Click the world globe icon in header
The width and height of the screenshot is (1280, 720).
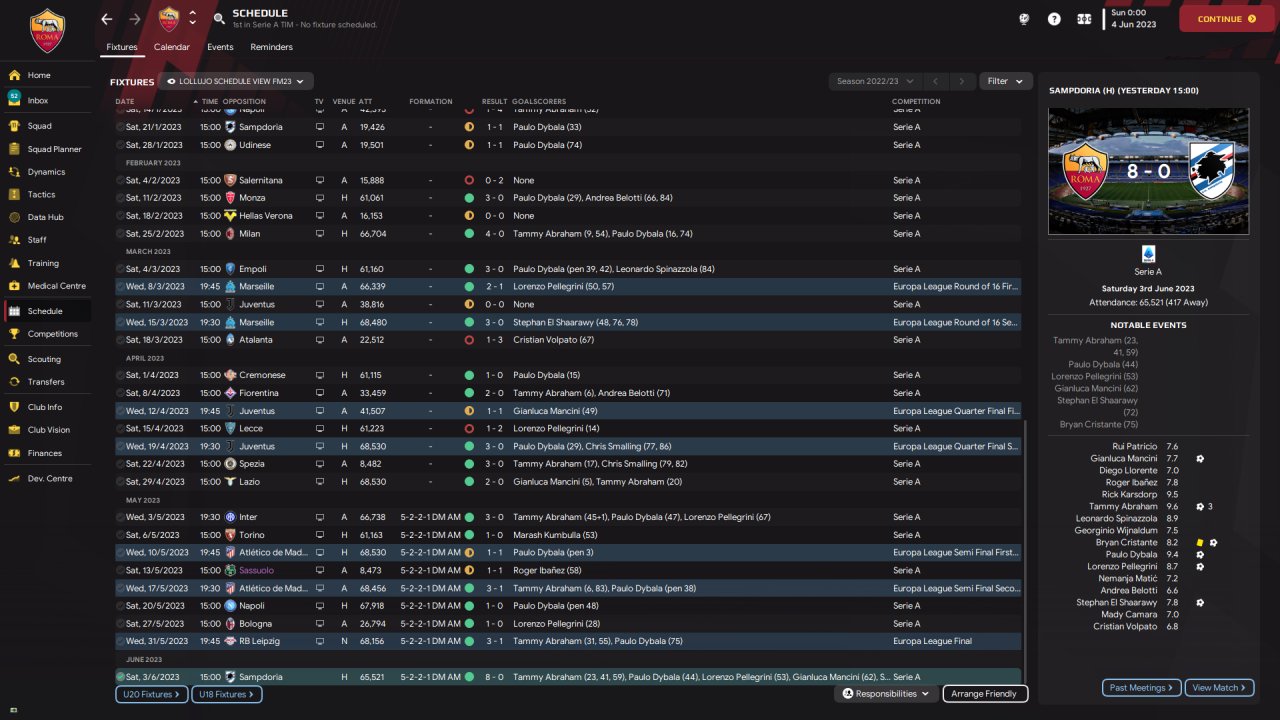point(1024,19)
